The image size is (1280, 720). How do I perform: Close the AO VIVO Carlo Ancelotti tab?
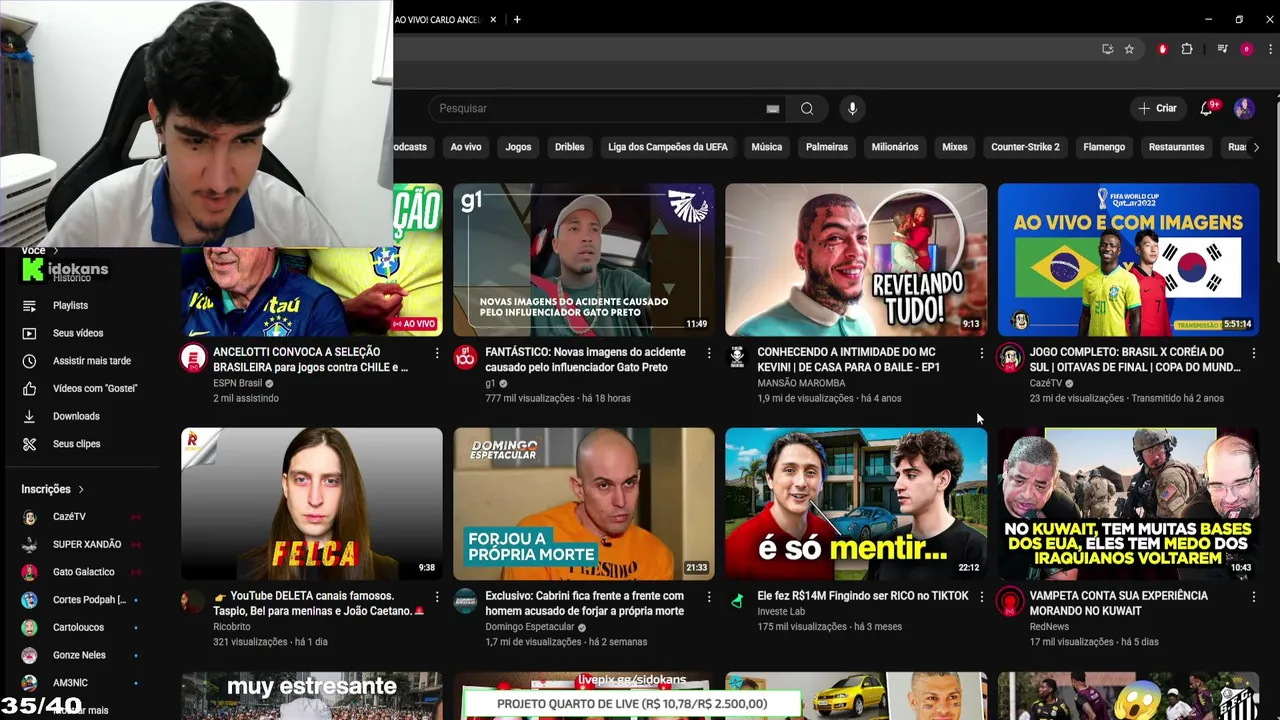[x=493, y=19]
